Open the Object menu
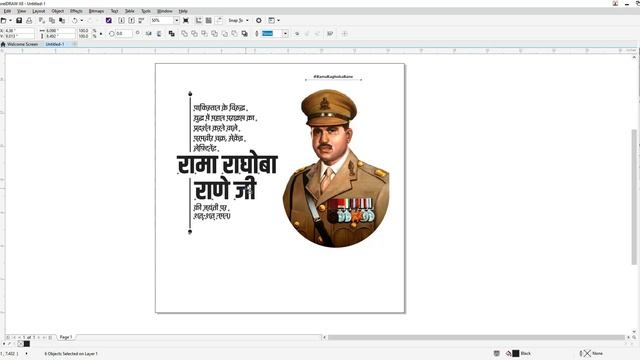Screen dimensions: 640x360 58,11
